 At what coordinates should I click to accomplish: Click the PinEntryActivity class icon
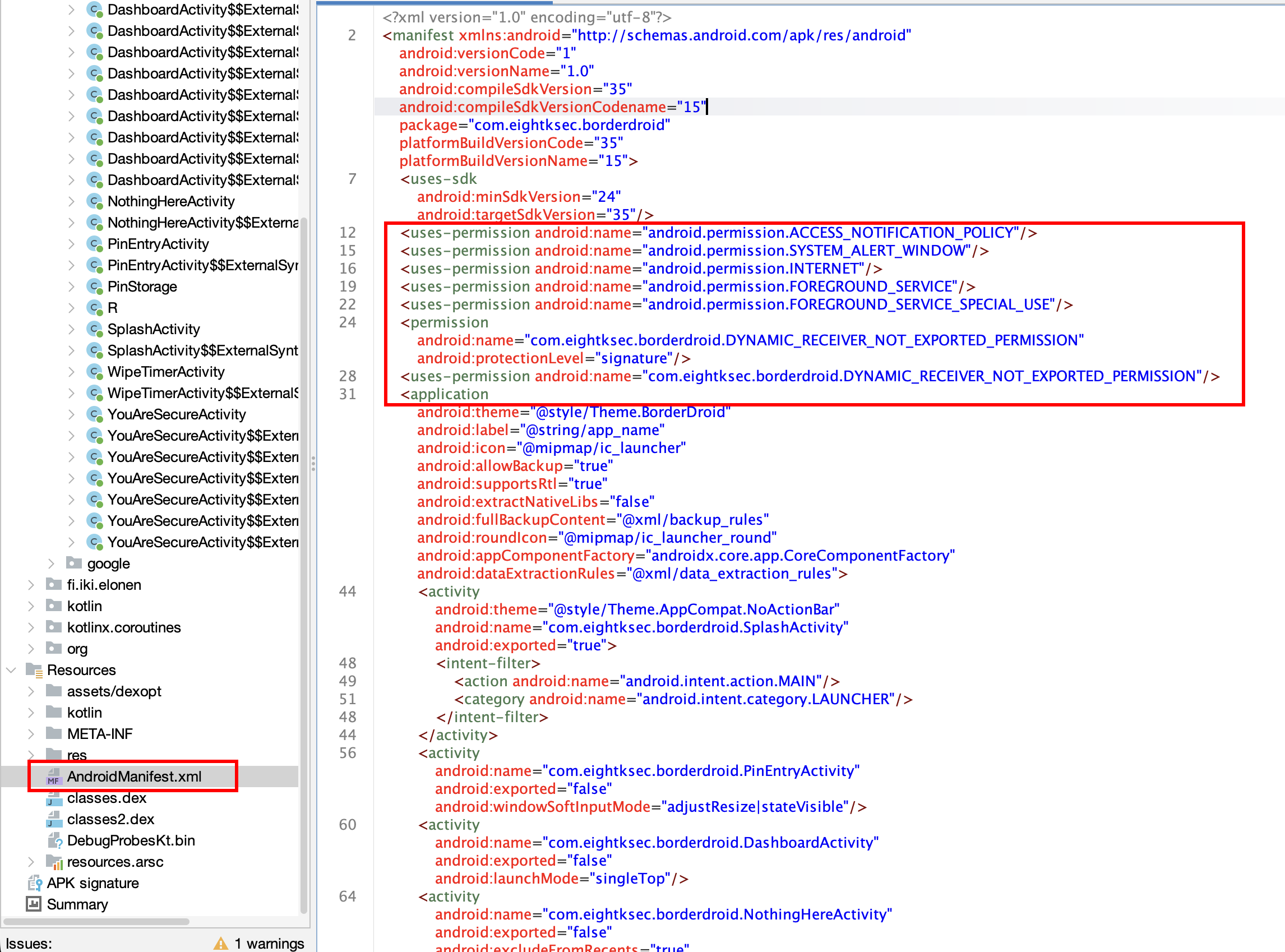point(95,244)
